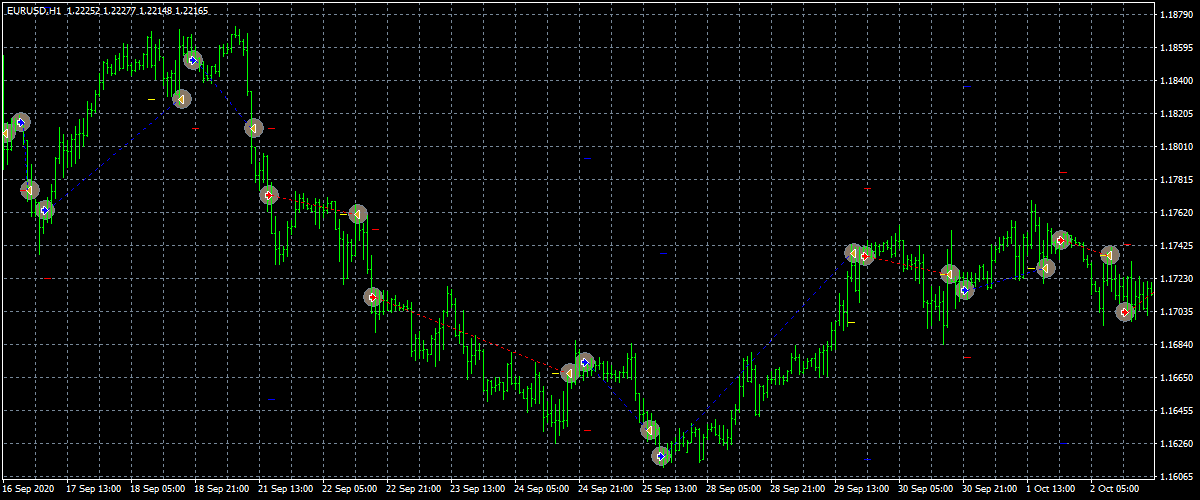Click the 25 Sep 13:00 time label

(x=669, y=490)
